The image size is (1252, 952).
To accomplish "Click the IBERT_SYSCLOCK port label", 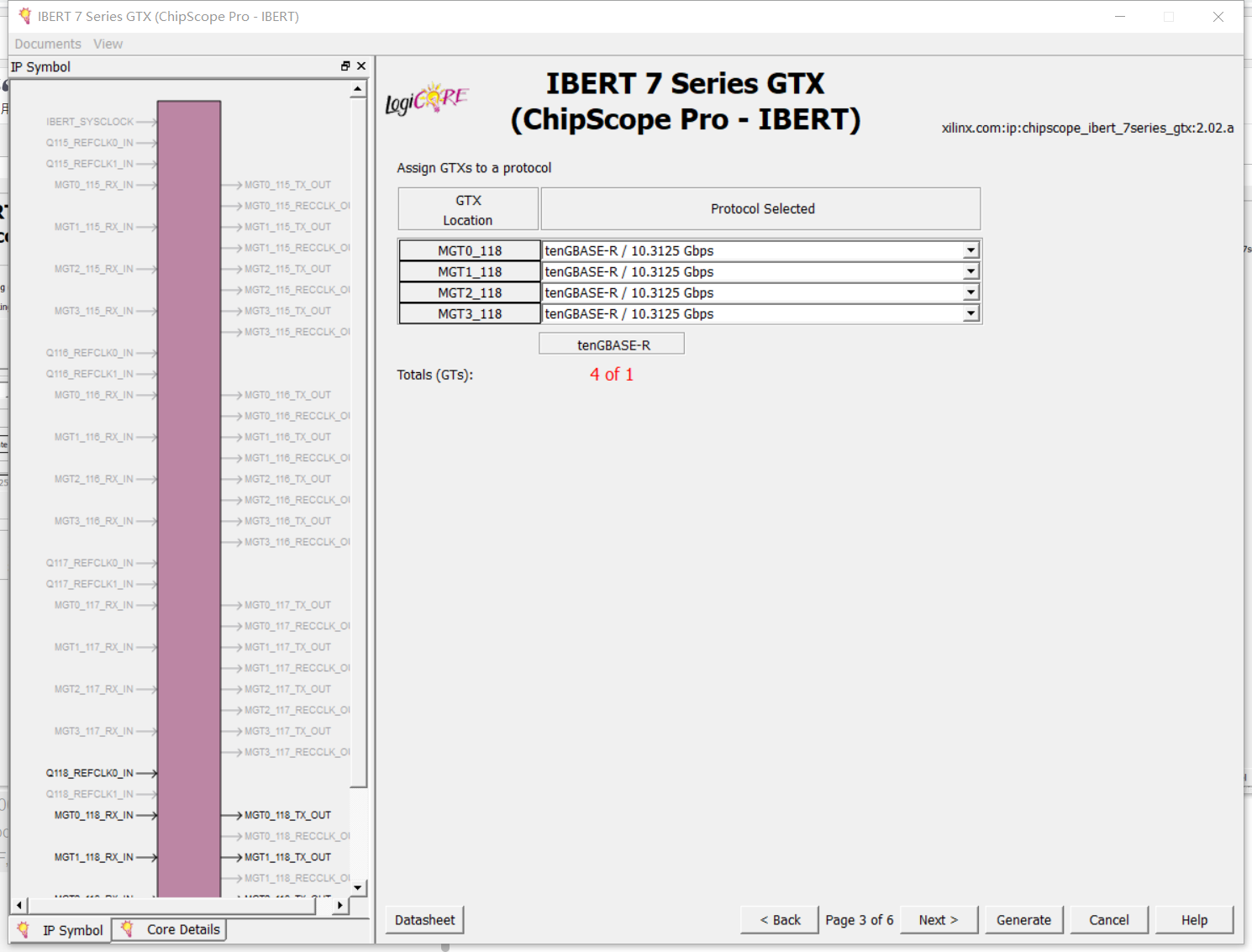I will coord(90,122).
